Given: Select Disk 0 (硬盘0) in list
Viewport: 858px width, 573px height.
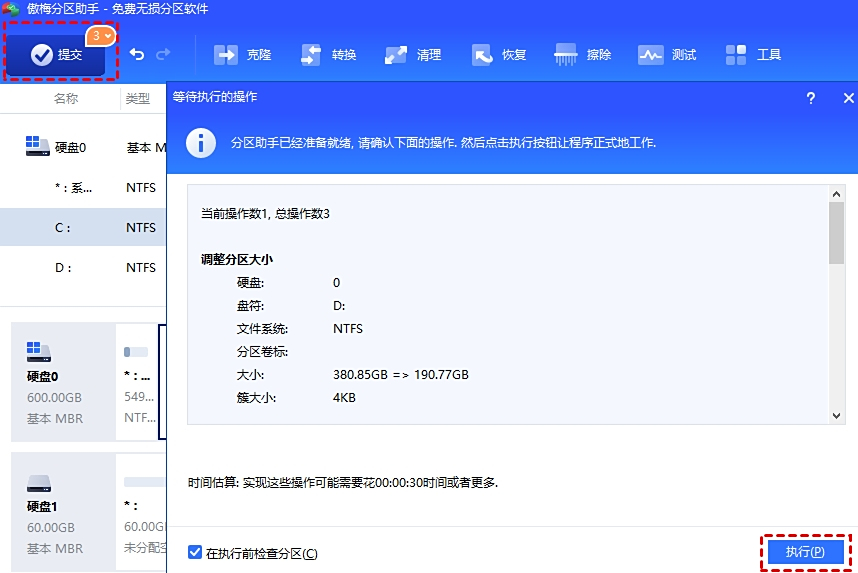Looking at the screenshot, I should pyautogui.click(x=70, y=147).
